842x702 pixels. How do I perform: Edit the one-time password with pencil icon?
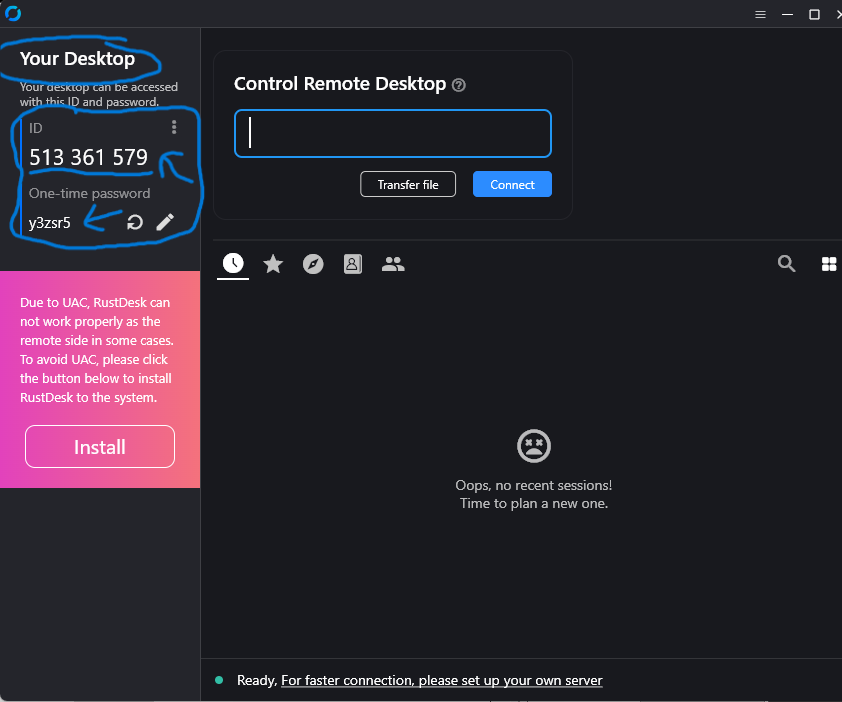[165, 222]
